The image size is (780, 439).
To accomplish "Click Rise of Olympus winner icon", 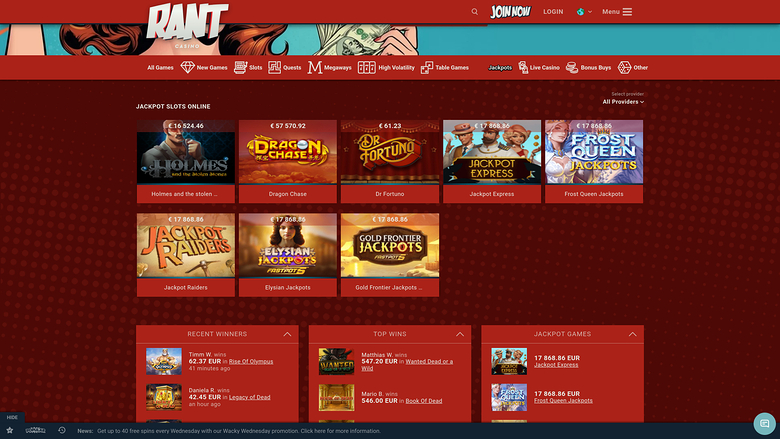I will pos(164,361).
